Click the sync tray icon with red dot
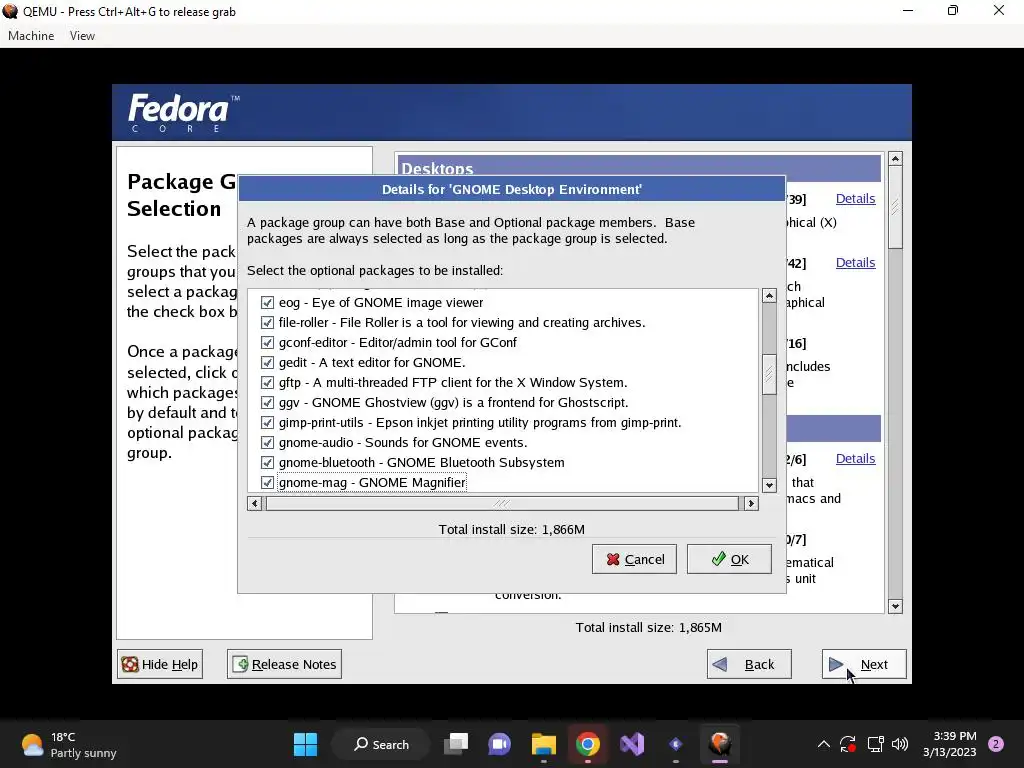Image resolution: width=1024 pixels, height=768 pixels. [848, 744]
